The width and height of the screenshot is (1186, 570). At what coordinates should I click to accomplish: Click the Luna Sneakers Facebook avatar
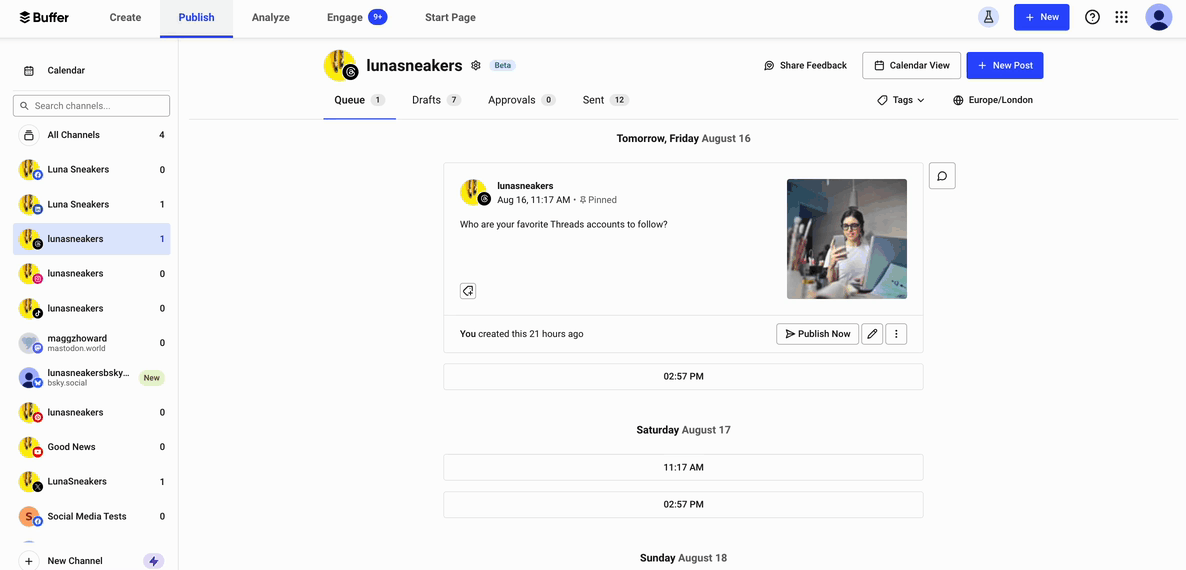(29, 170)
